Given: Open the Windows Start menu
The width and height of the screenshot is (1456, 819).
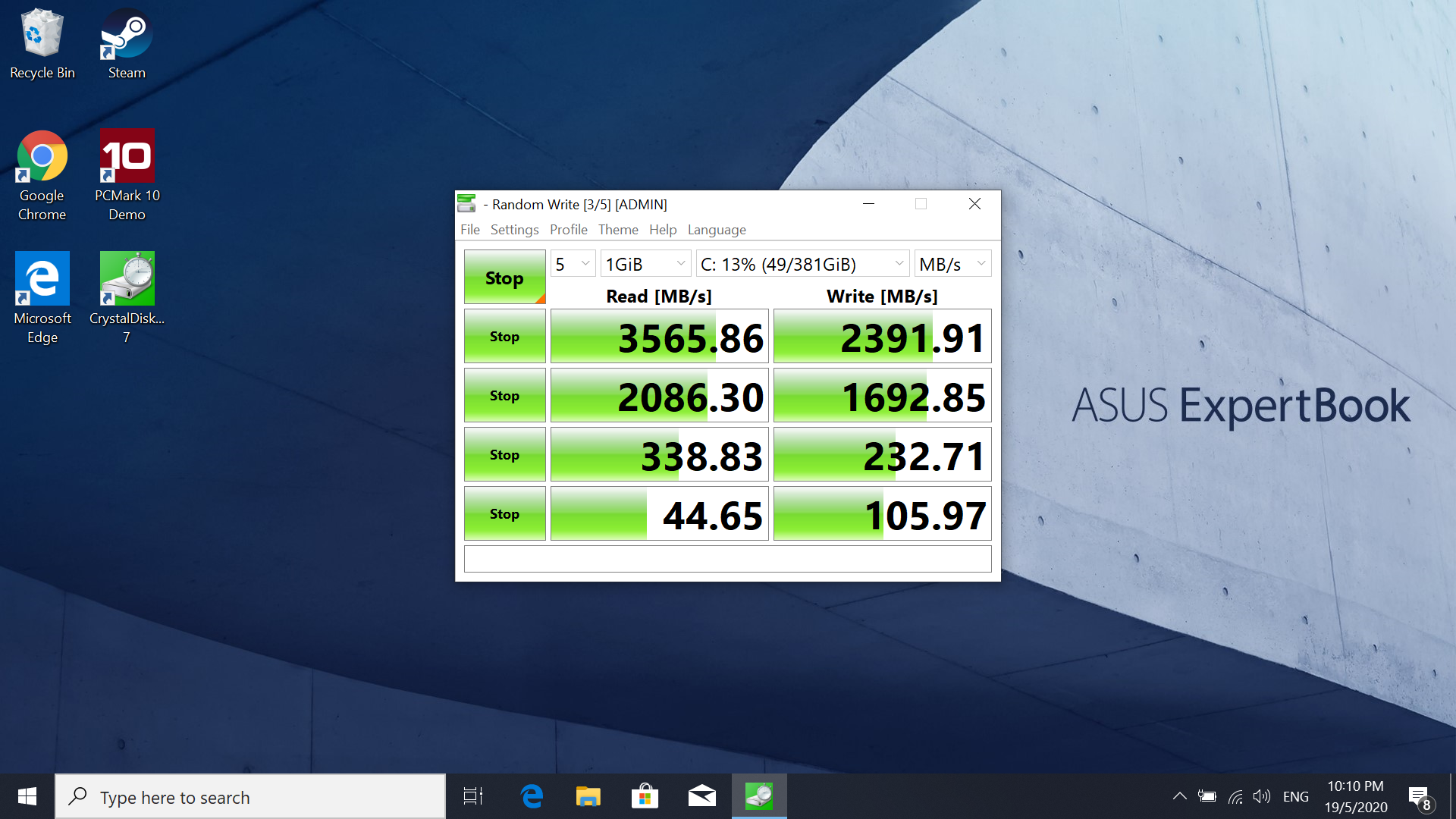Looking at the screenshot, I should point(27,796).
